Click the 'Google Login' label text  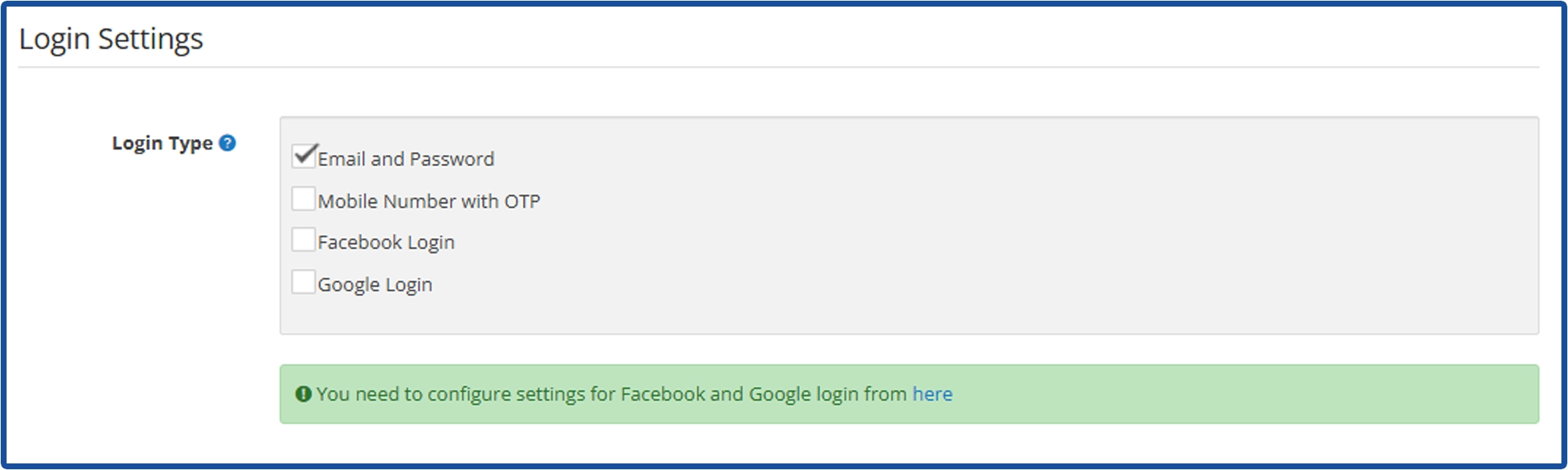point(375,284)
